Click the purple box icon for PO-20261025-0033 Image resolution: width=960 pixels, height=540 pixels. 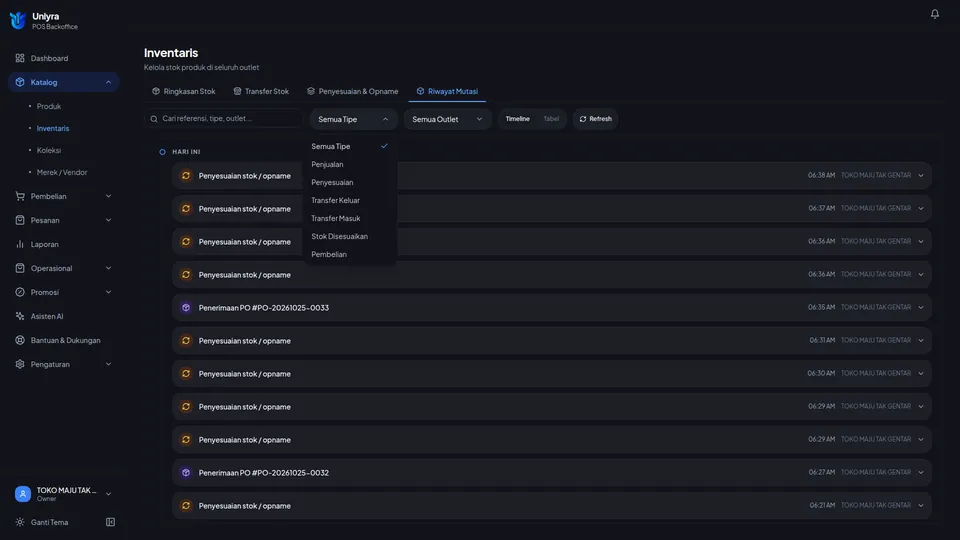(186, 307)
